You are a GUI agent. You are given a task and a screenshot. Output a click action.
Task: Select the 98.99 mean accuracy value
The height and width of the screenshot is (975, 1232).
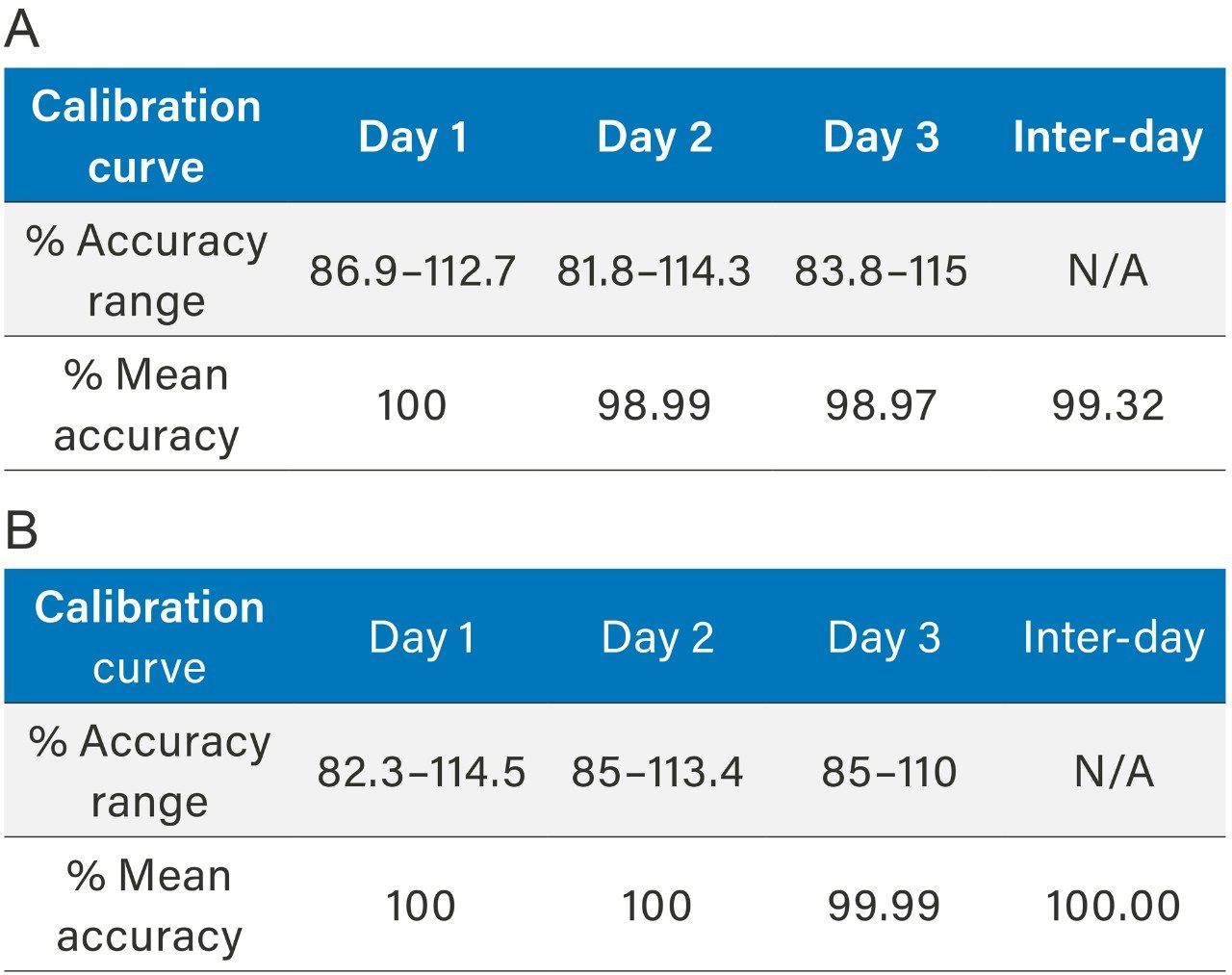pyautogui.click(x=654, y=405)
